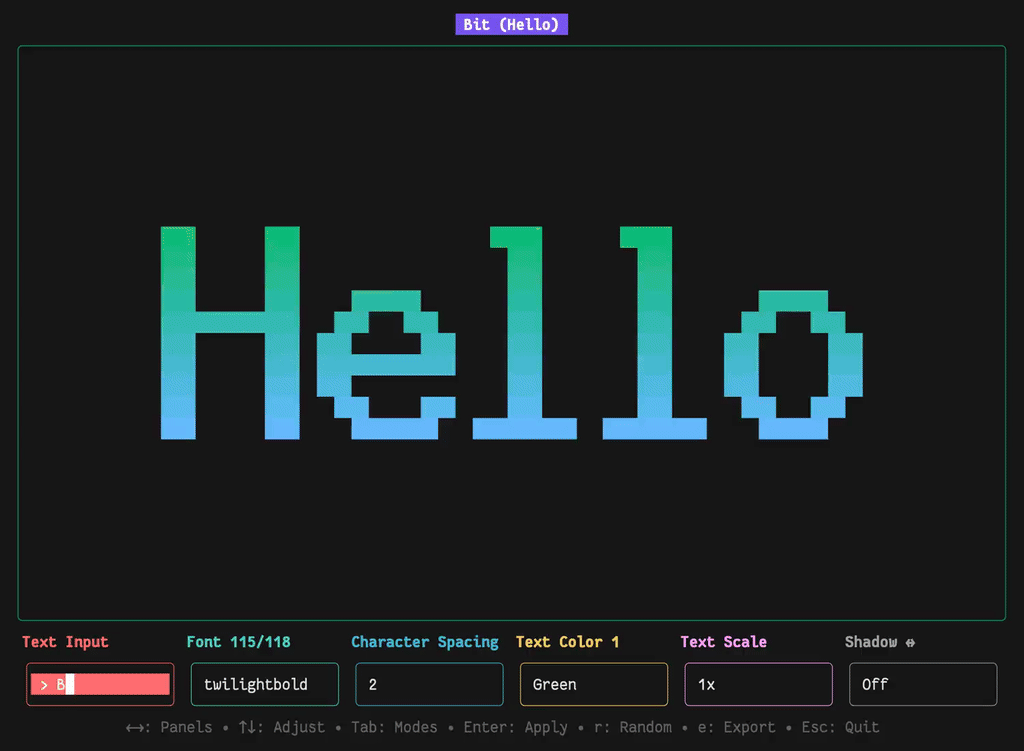Click the Text Color 1 panel label
Viewport: 1024px width, 751px height.
pos(567,642)
